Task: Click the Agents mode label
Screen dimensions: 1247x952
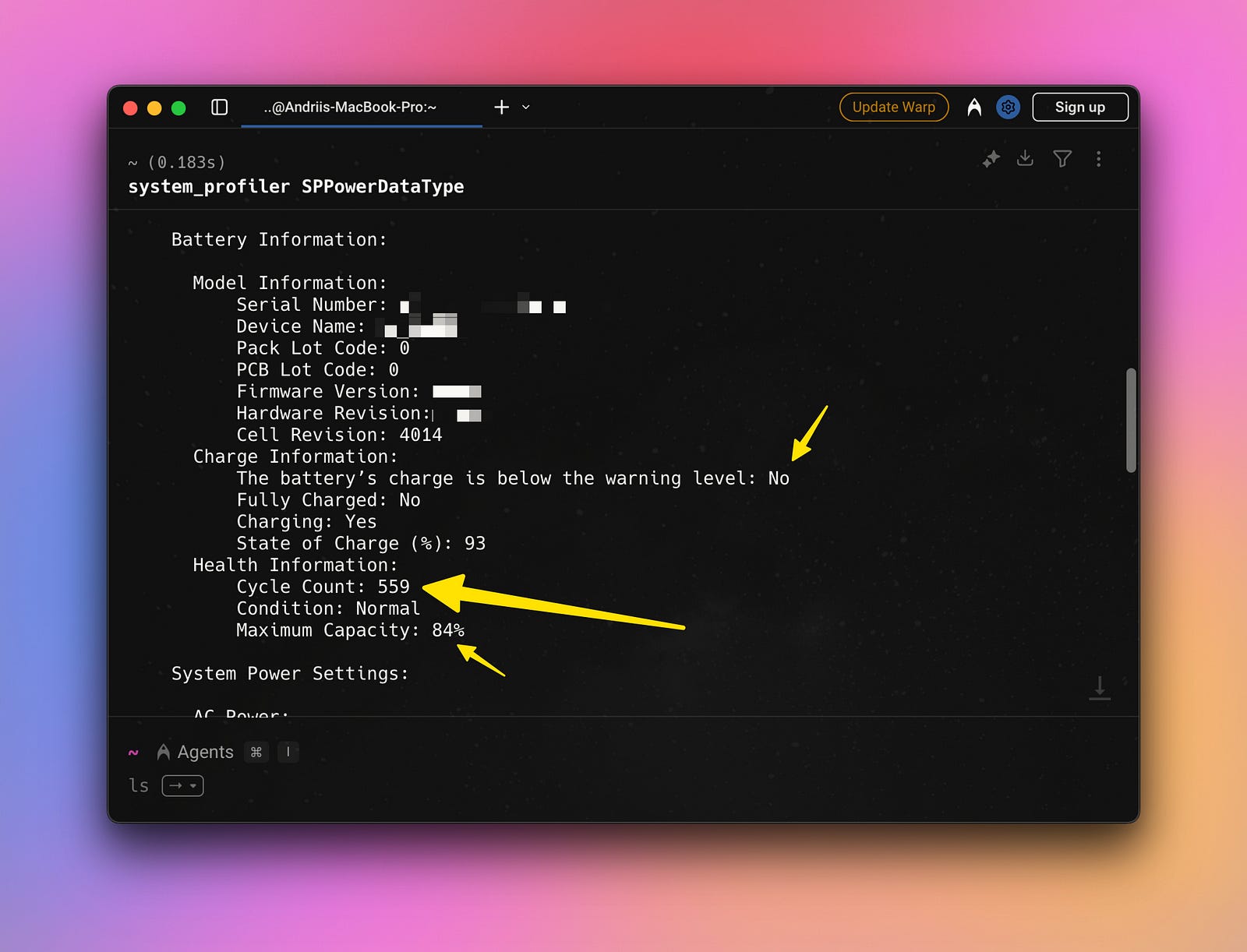Action: (206, 752)
